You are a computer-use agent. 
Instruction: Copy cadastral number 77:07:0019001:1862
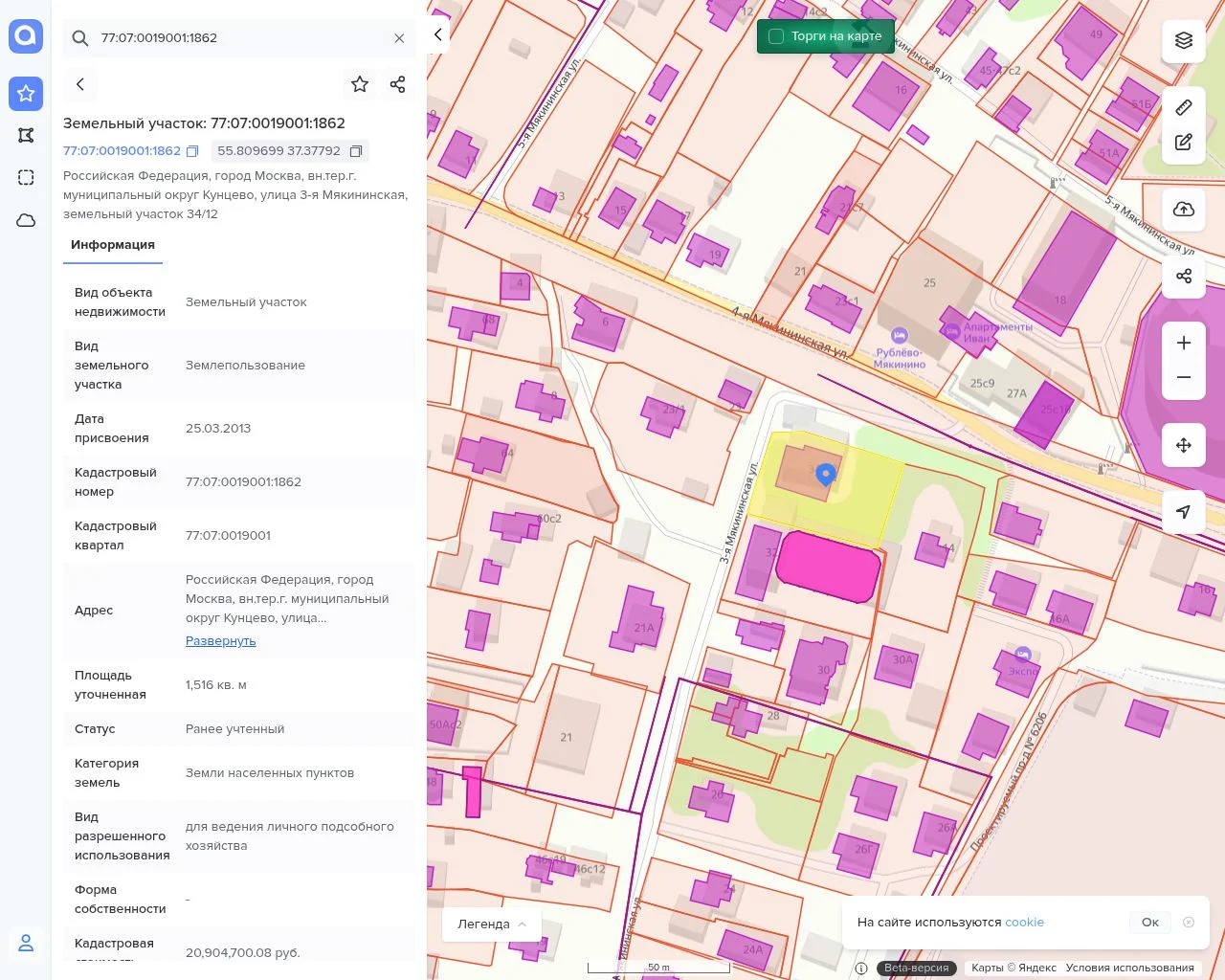click(x=192, y=151)
